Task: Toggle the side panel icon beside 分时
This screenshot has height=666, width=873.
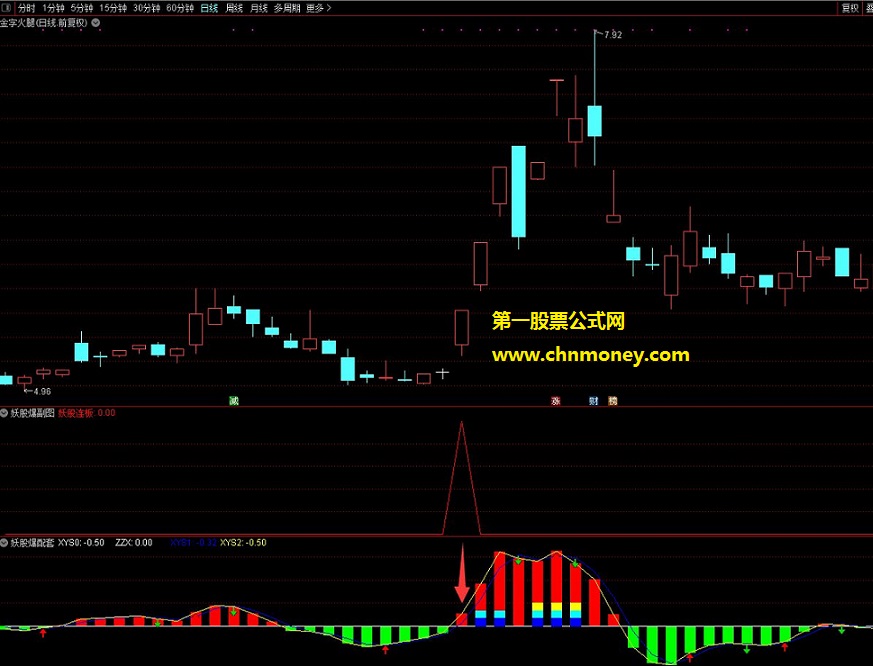Action: [x=7, y=8]
